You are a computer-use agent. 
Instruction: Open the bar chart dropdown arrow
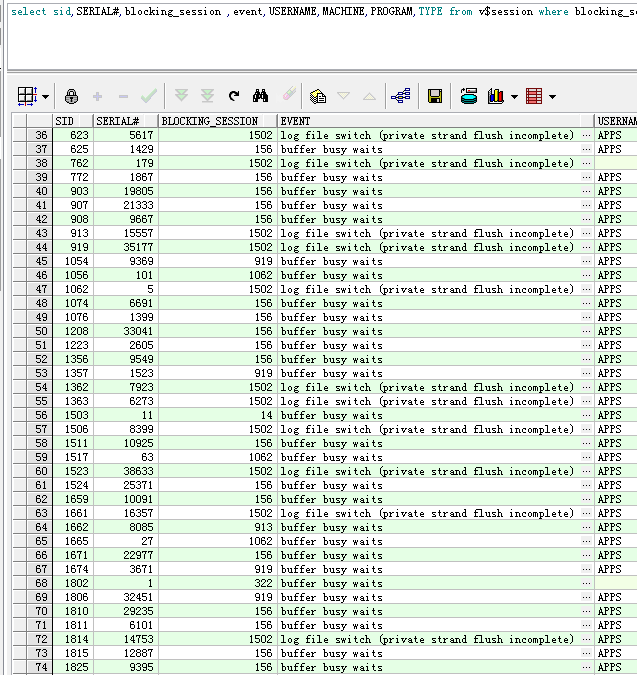click(514, 98)
